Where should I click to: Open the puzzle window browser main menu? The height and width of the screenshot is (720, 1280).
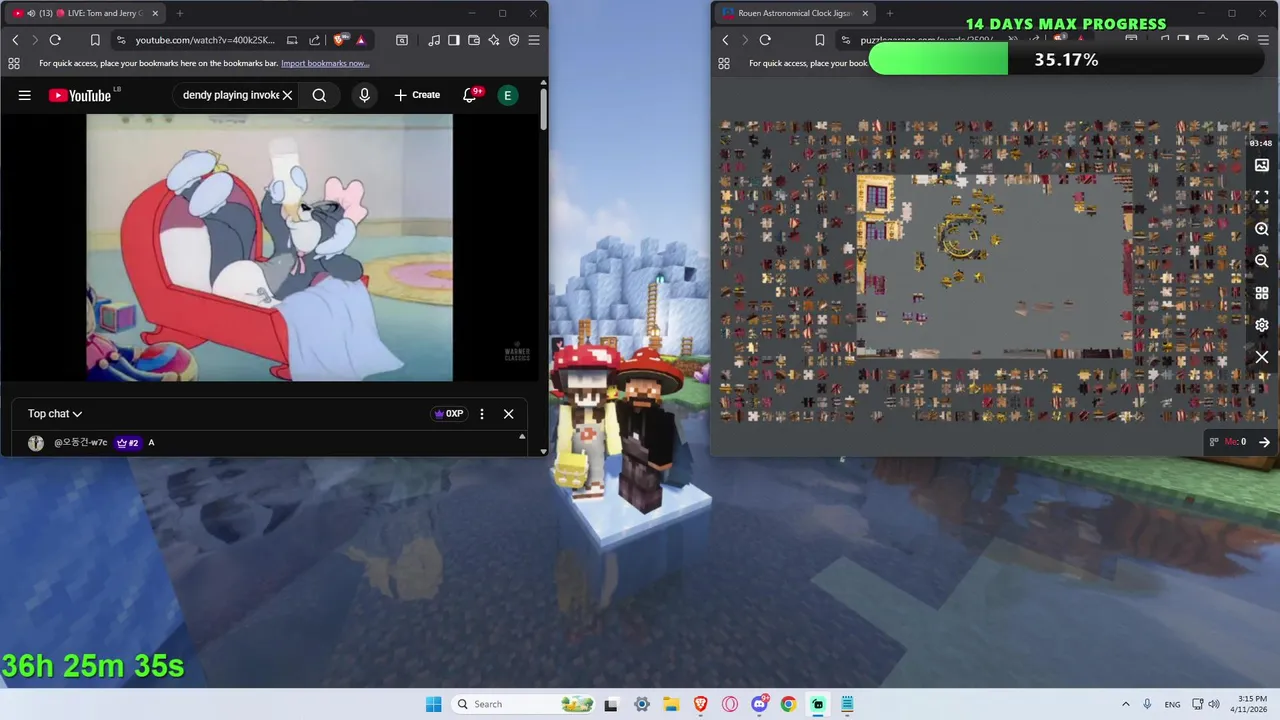pos(1264,40)
